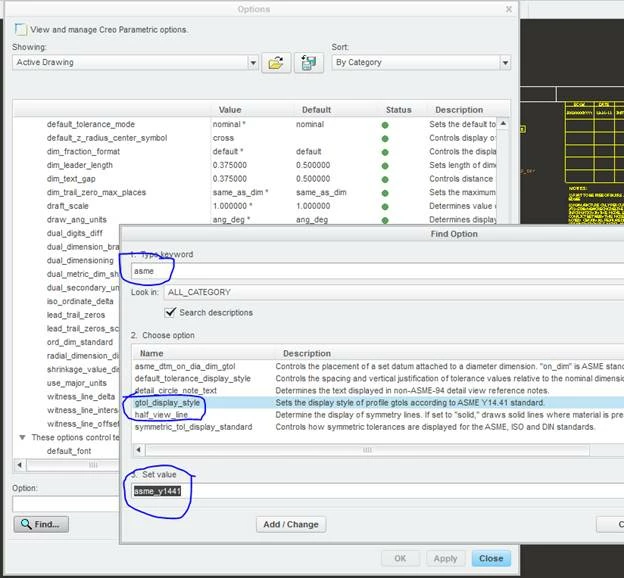Screen dimensions: 624x578
Task: Click the Value column header
Action: tap(230, 110)
